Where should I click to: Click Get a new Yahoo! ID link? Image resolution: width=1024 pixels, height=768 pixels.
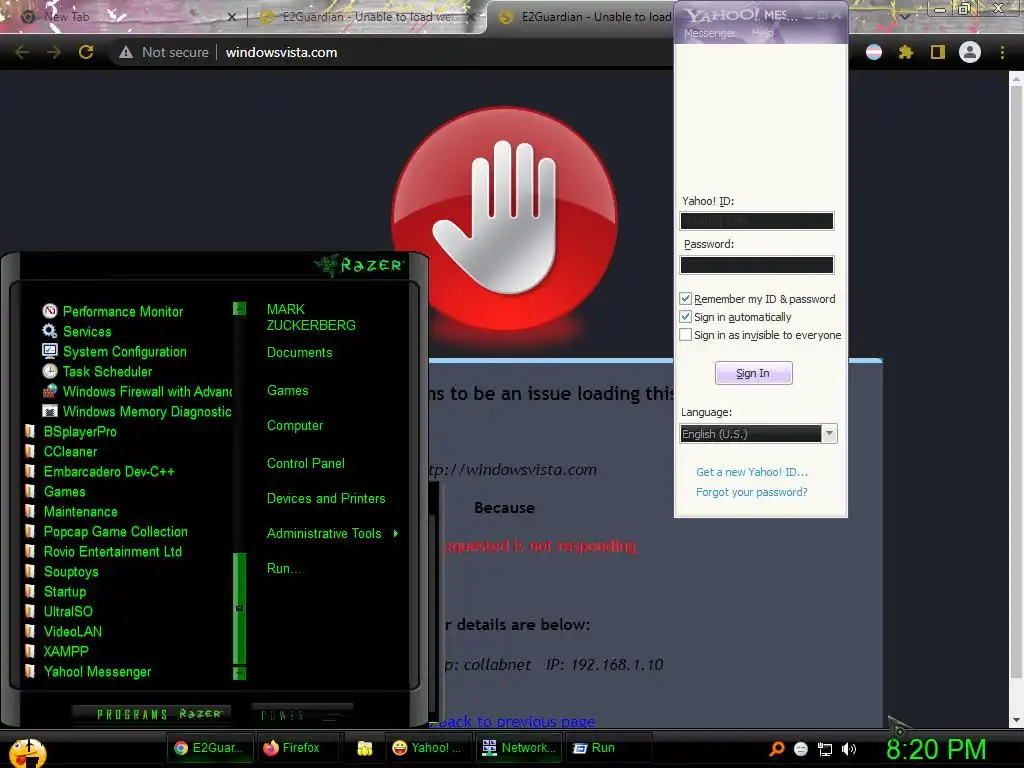[x=752, y=472]
